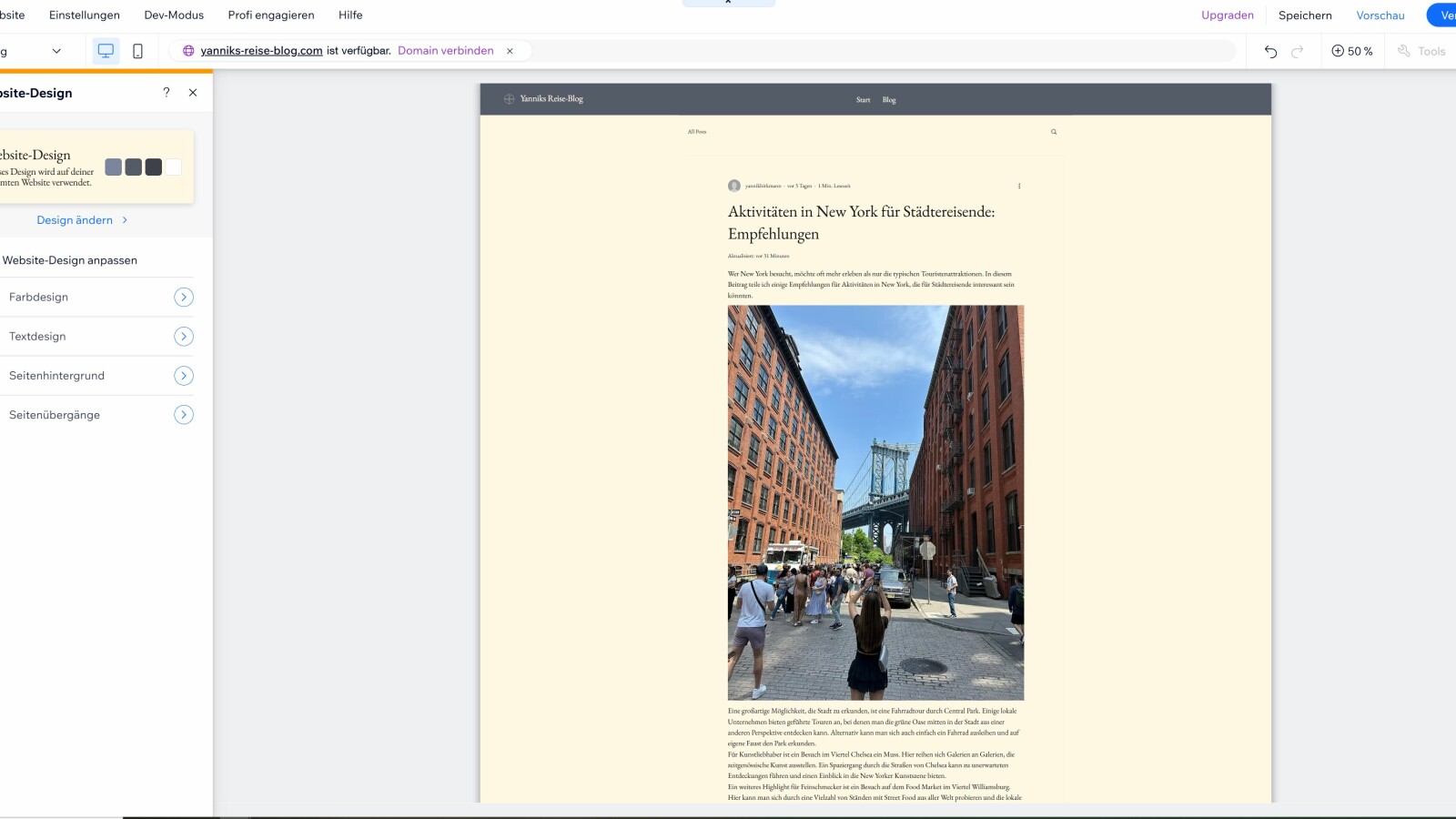This screenshot has width=1456, height=819.
Task: Open the Seitenübergänge options
Action: click(x=184, y=415)
